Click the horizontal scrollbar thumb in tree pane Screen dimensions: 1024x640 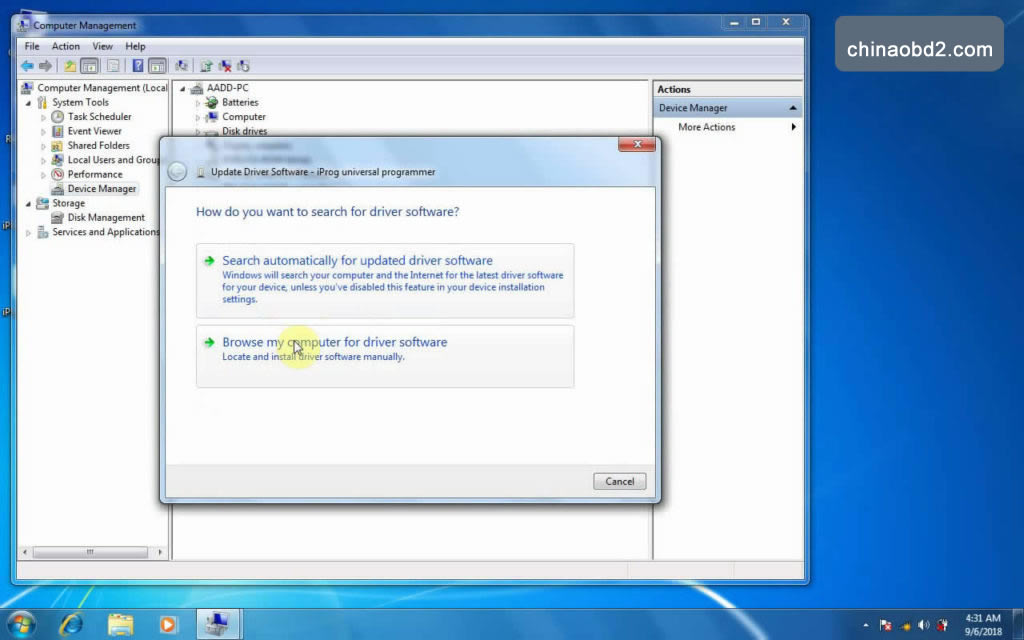click(x=90, y=552)
